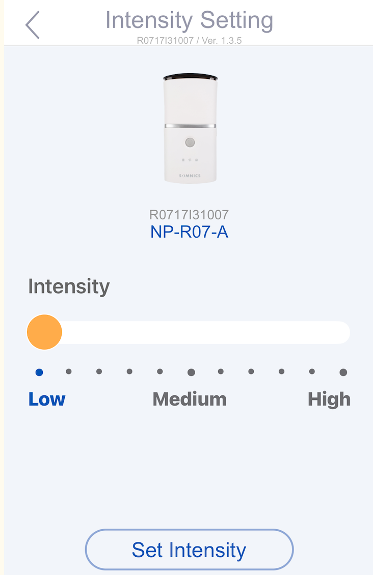Viewport: 374px width, 576px height.
Task: Go back using the top-left arrow
Action: [32, 25]
